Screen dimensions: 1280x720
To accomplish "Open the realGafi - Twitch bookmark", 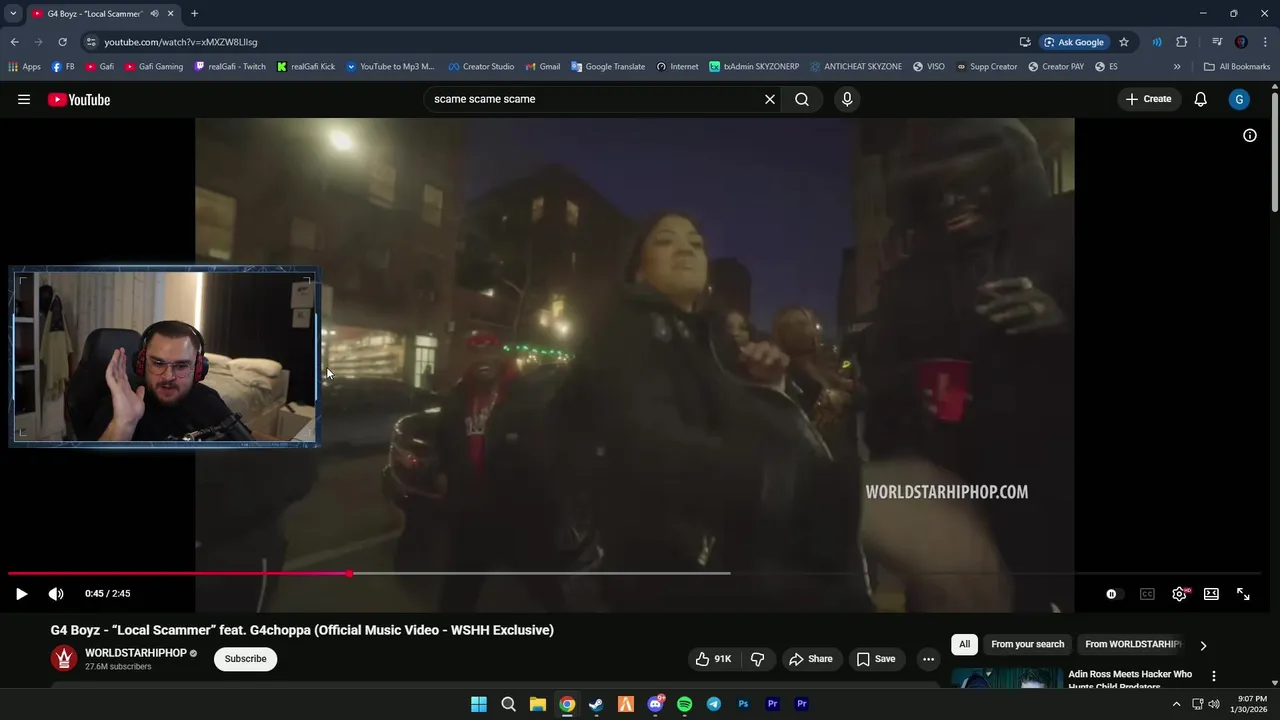I will [x=230, y=66].
